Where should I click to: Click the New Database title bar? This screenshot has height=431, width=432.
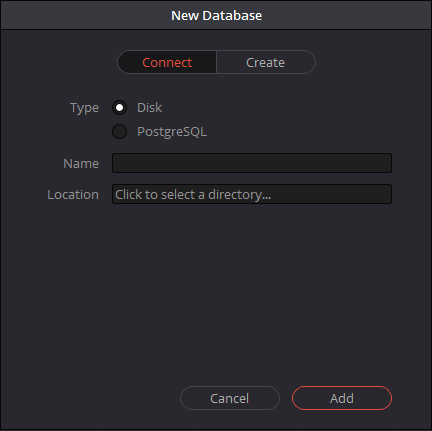tap(216, 15)
